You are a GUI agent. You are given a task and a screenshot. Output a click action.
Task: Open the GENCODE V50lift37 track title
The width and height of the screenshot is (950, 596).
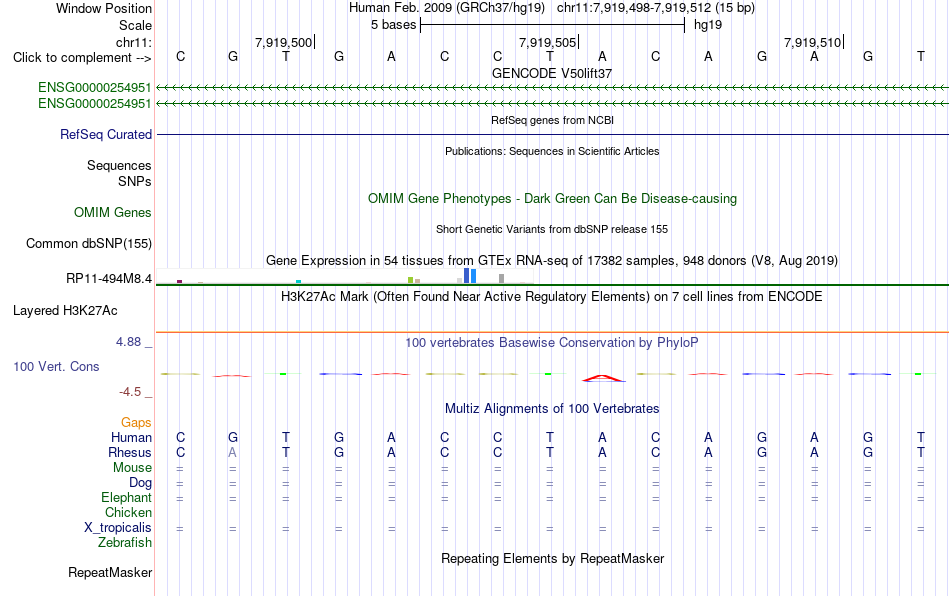pos(552,73)
